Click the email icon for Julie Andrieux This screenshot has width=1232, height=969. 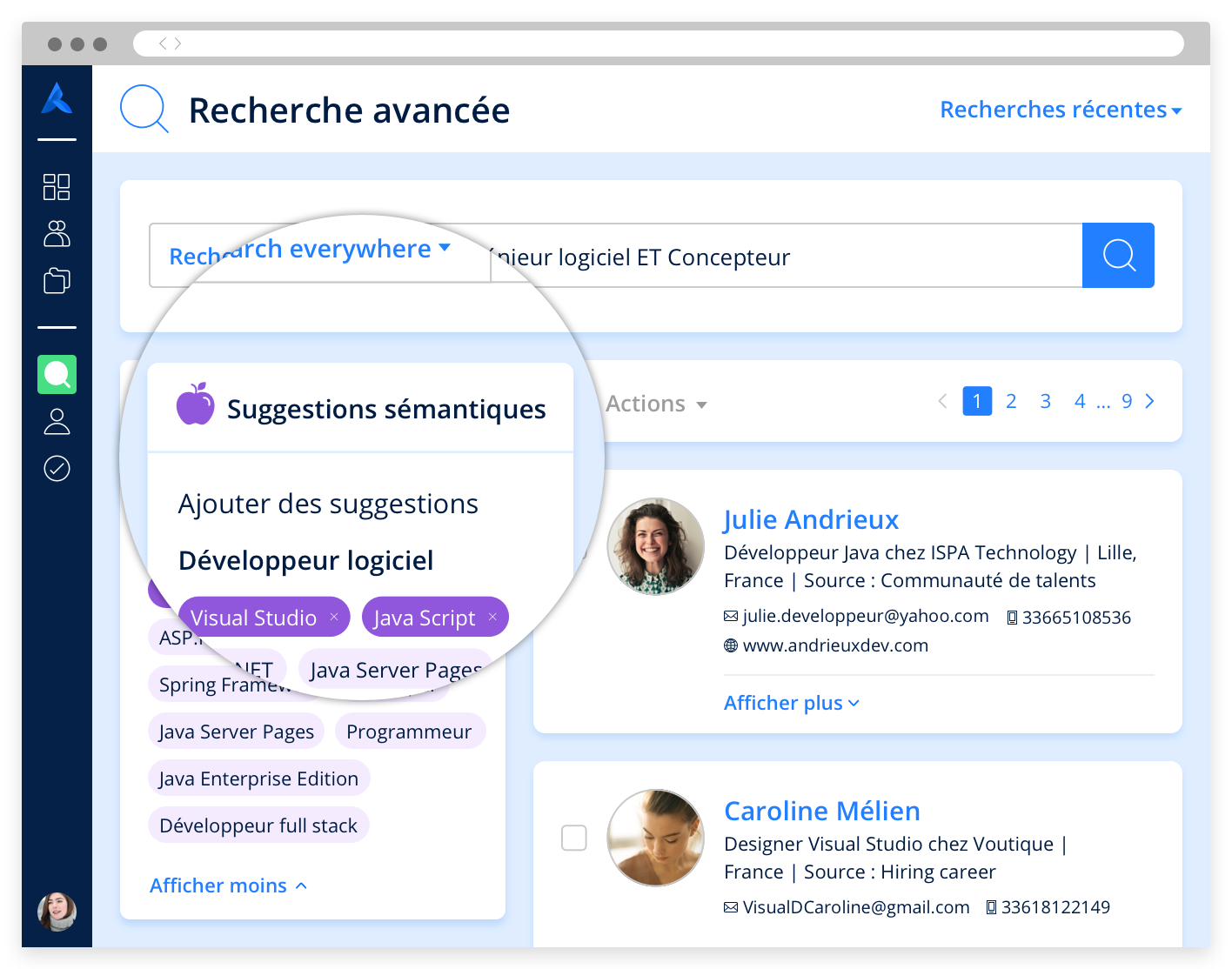point(731,616)
